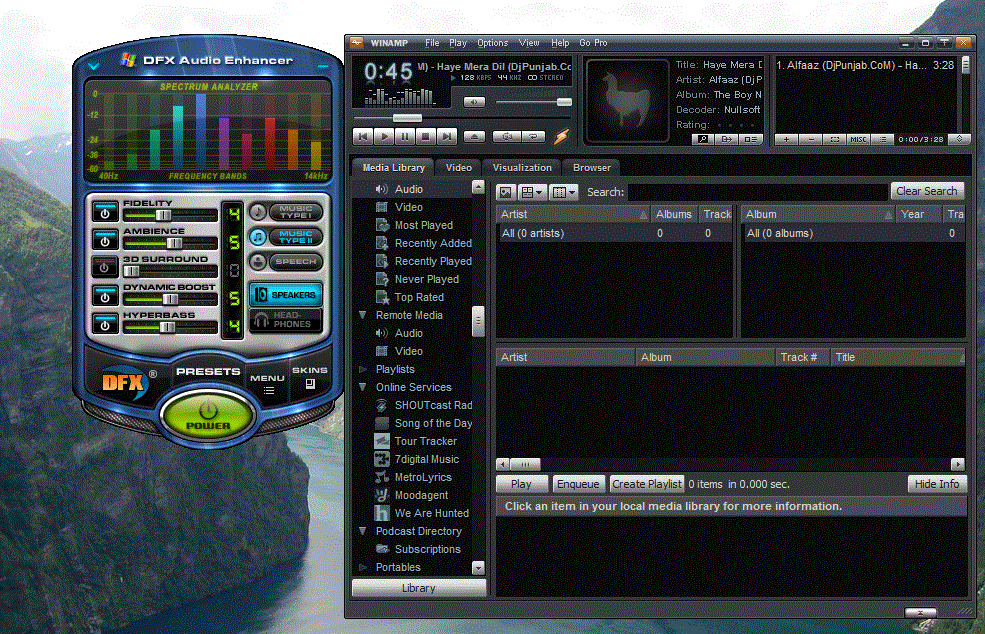Stop the Winamp playback

[425, 136]
